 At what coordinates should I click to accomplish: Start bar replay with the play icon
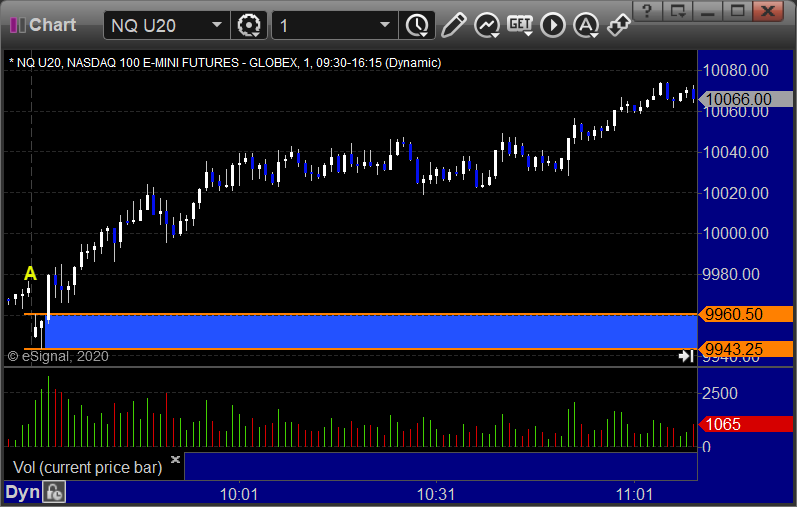553,25
